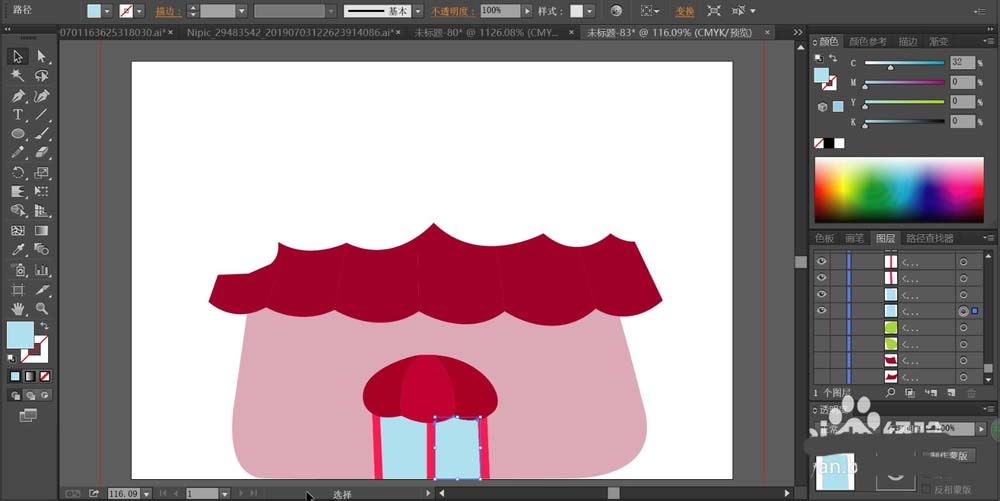Select the Pen tool

[18, 96]
